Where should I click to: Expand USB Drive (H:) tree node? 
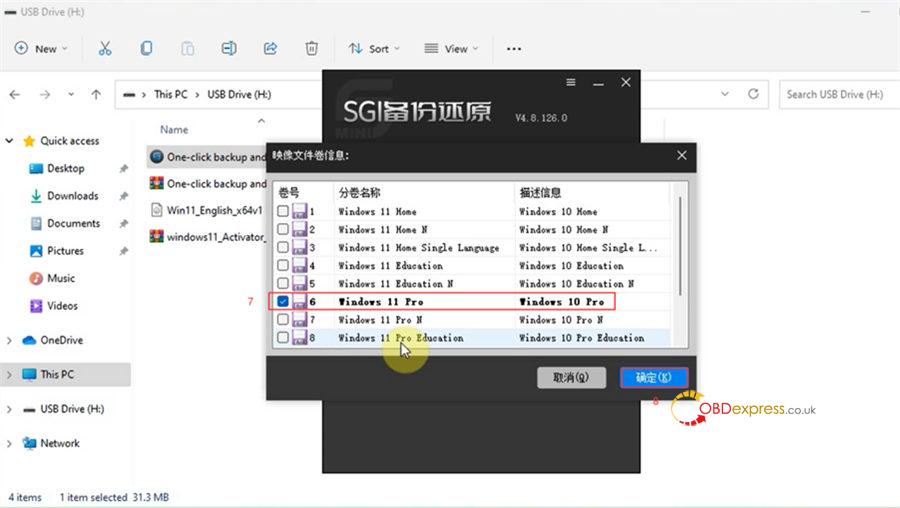click(9, 409)
